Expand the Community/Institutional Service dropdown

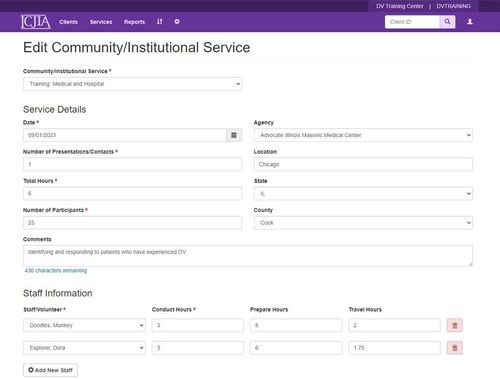coord(133,84)
